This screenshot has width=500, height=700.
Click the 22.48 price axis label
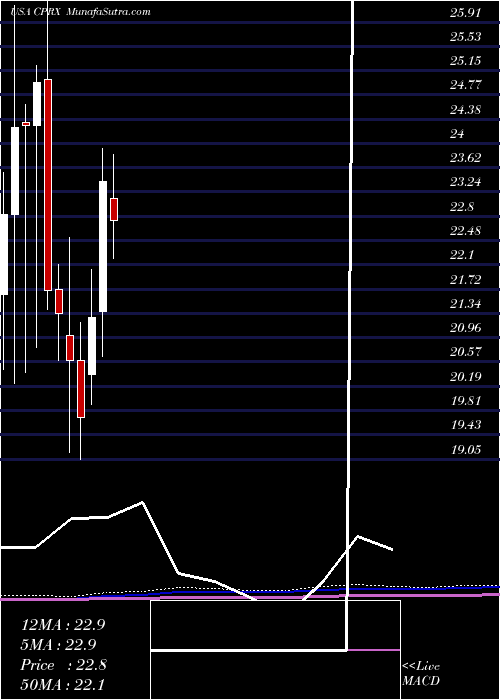click(x=466, y=231)
